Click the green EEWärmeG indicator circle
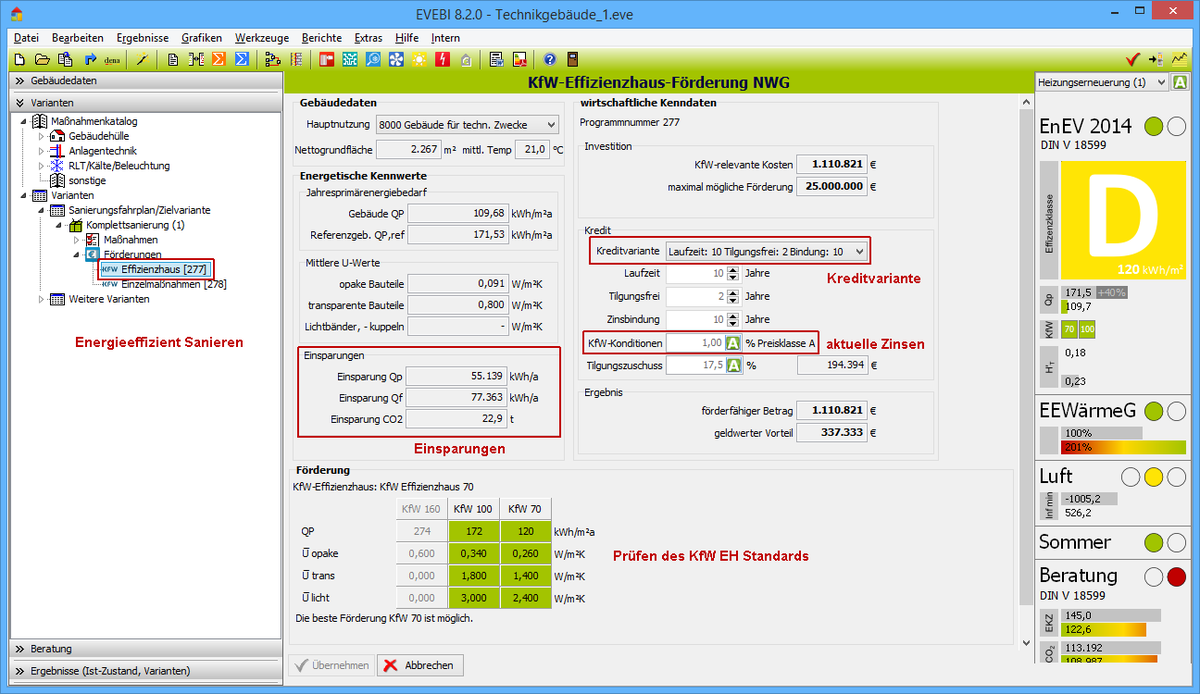 point(1153,410)
